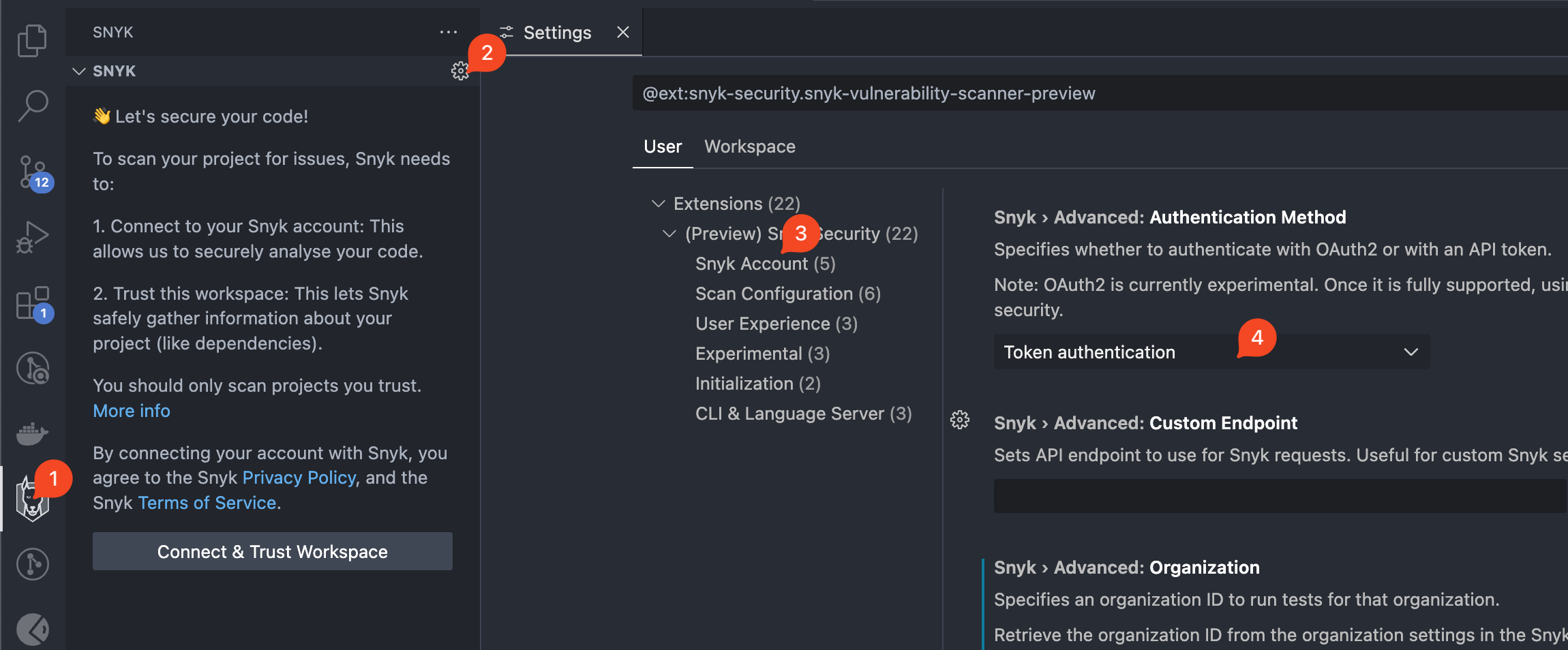Select Scan Configuration (6) in settings tree
The height and width of the screenshot is (650, 1568).
787,294
